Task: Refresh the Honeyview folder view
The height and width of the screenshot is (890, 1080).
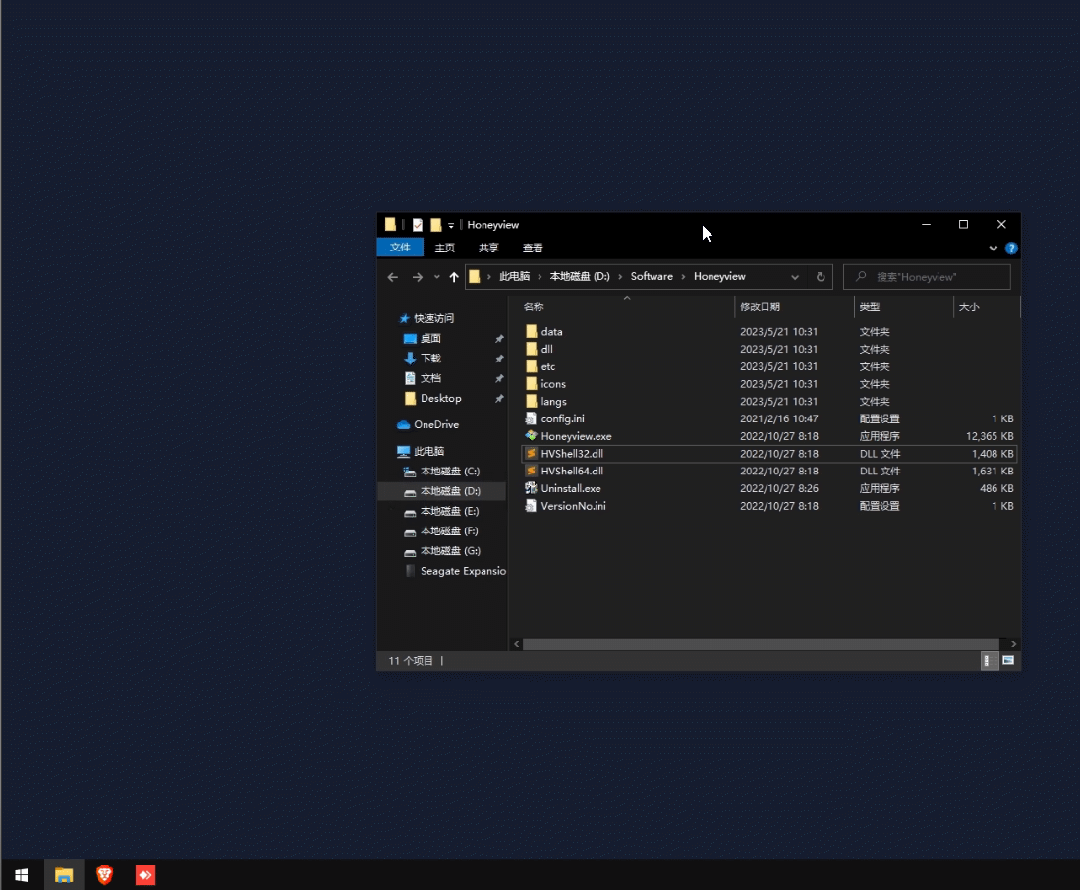Action: [x=820, y=277]
